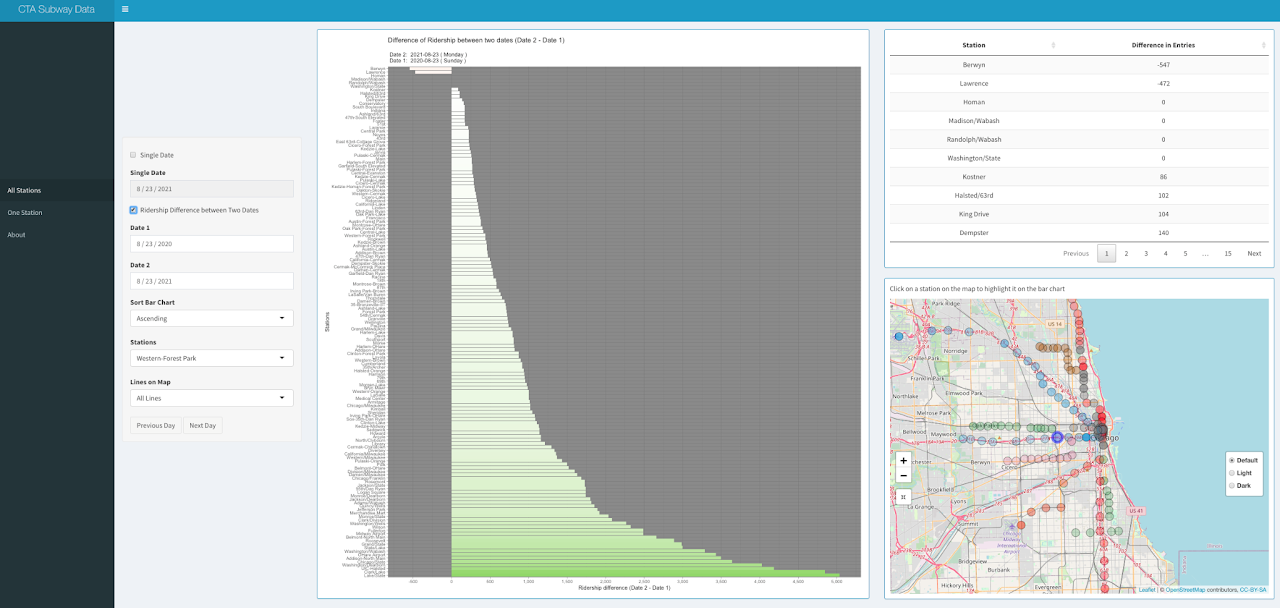The height and width of the screenshot is (608, 1280).
Task: Reset the map view button
Action: coord(904,496)
